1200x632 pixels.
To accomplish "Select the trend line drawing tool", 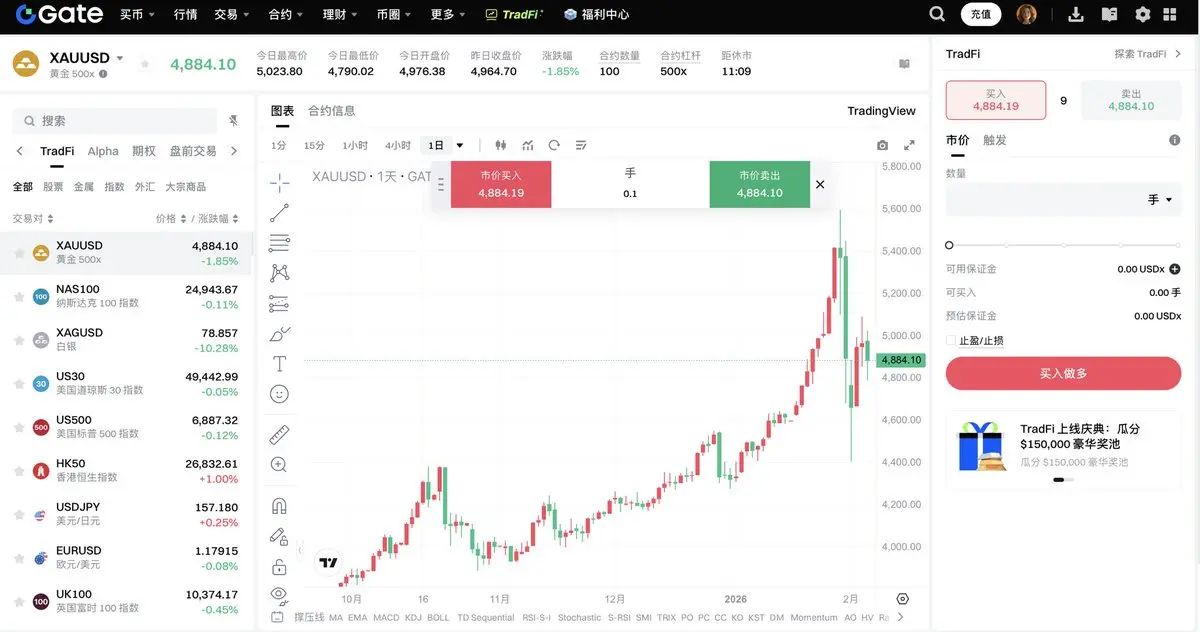I will click(280, 212).
